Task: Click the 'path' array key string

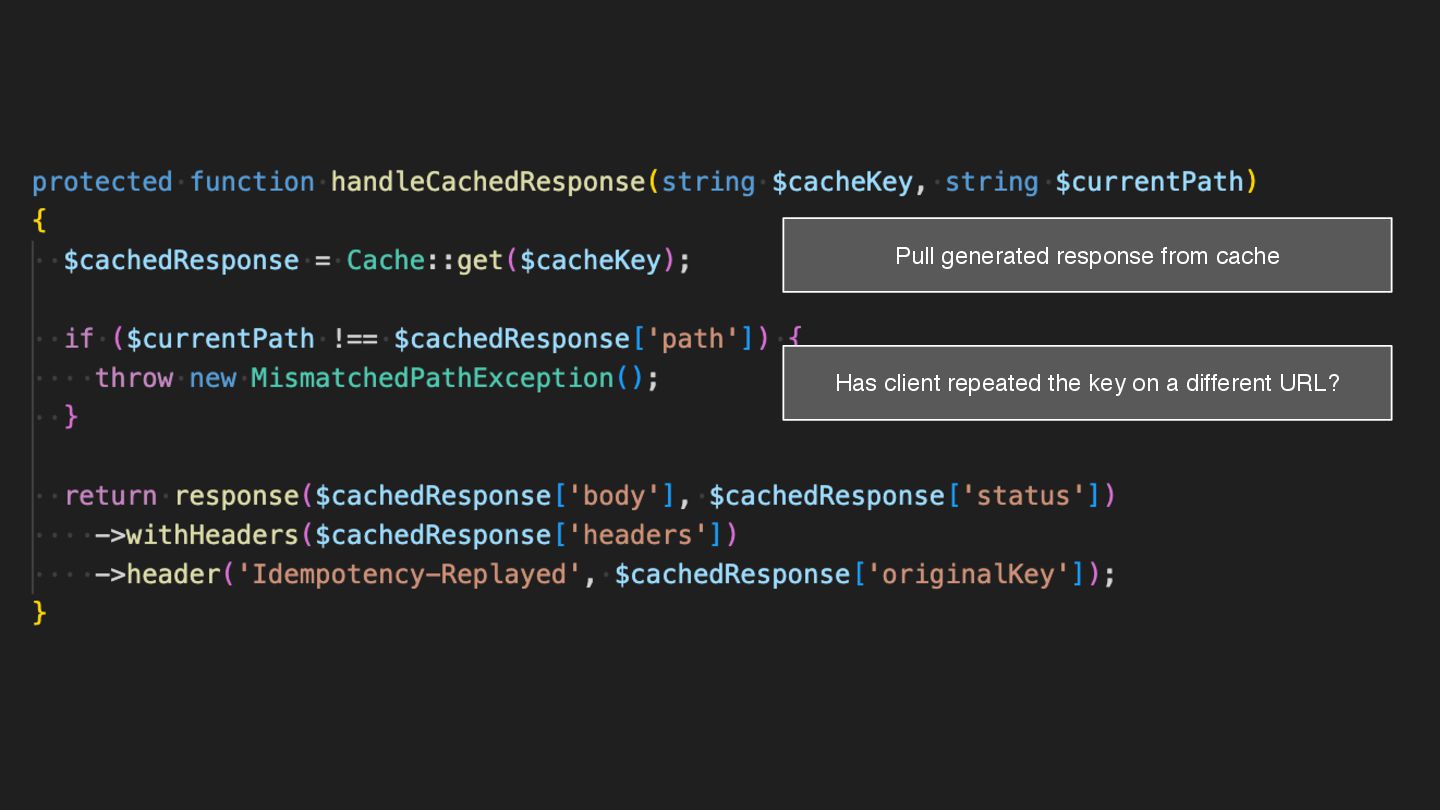Action: click(692, 339)
